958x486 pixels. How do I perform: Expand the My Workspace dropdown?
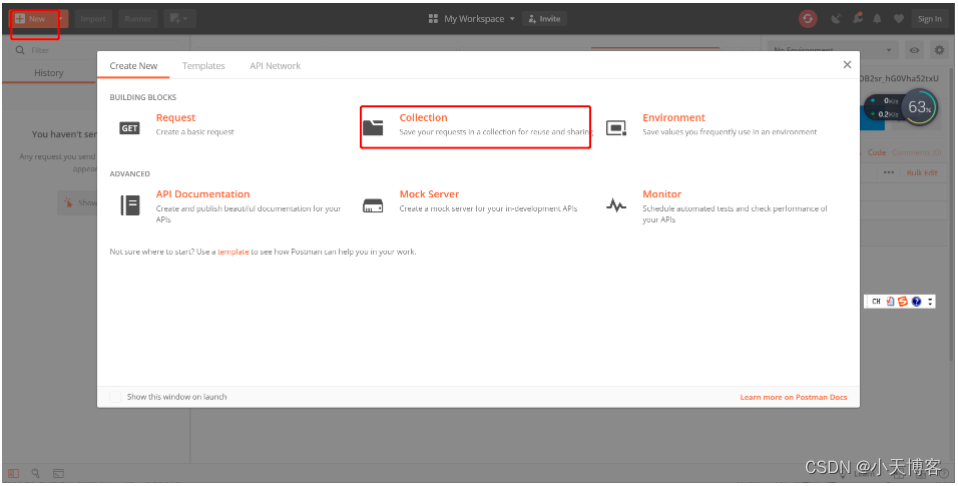coord(472,19)
